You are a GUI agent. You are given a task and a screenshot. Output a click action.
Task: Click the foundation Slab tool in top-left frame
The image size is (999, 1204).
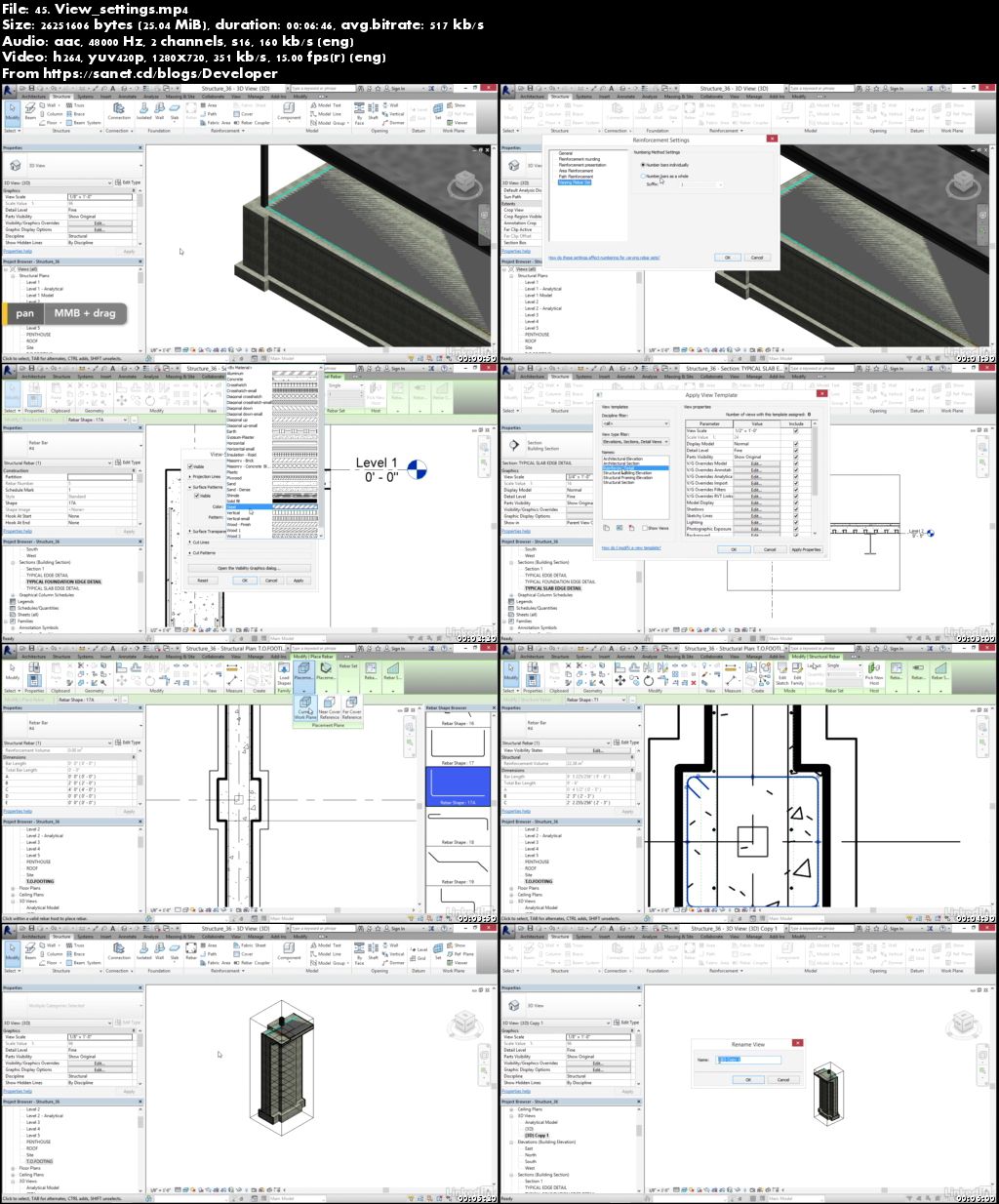tap(175, 112)
